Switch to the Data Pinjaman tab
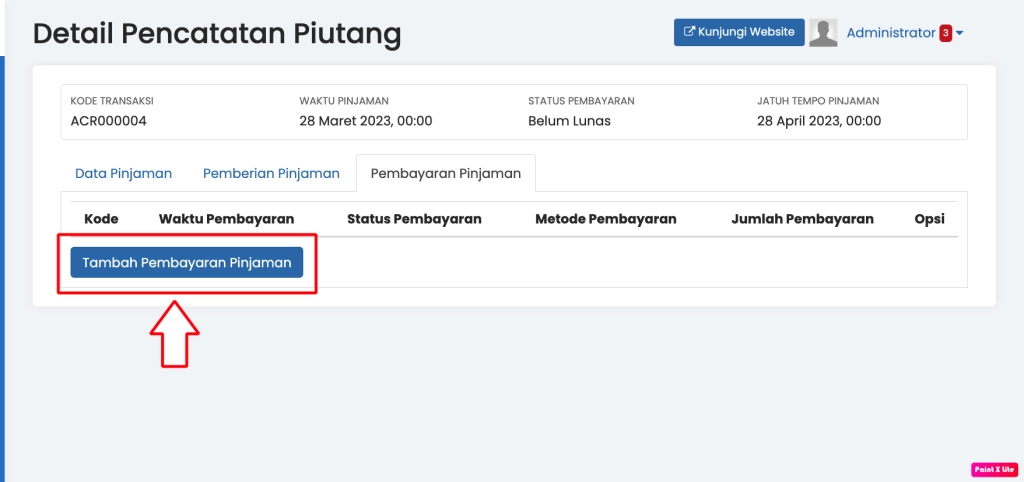1024x482 pixels. tap(123, 173)
